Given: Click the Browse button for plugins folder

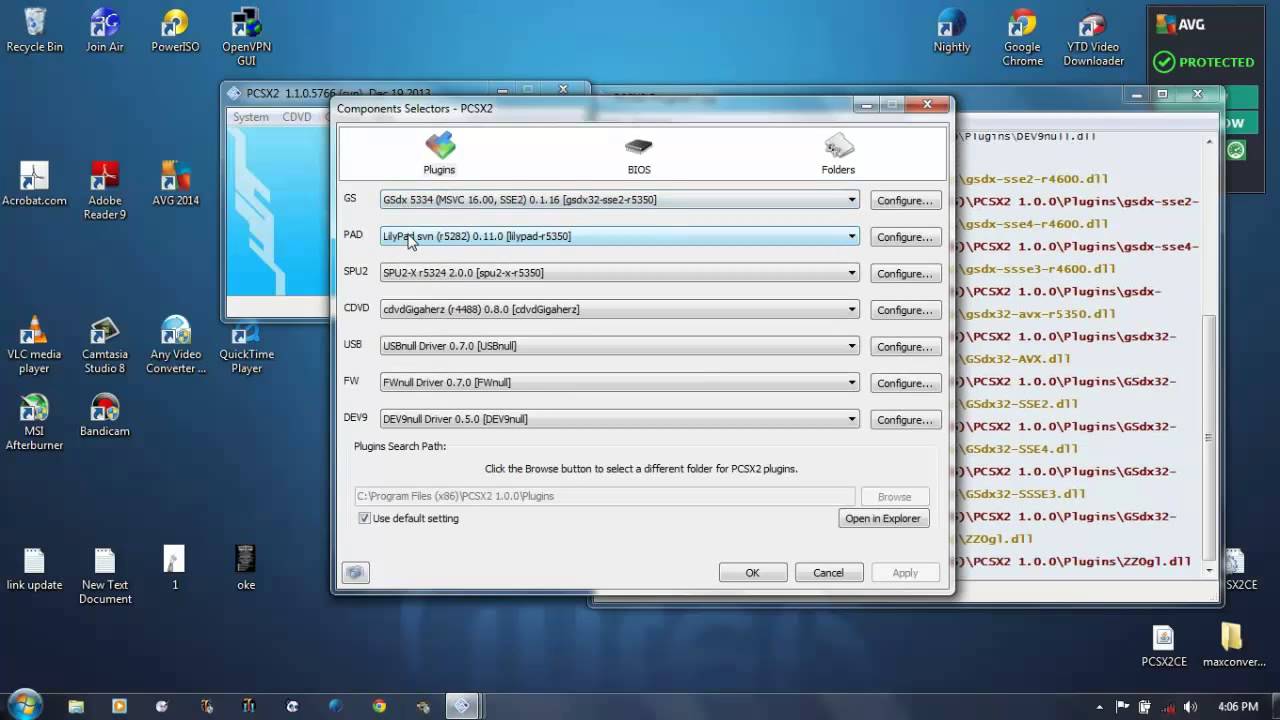Looking at the screenshot, I should pos(894,496).
